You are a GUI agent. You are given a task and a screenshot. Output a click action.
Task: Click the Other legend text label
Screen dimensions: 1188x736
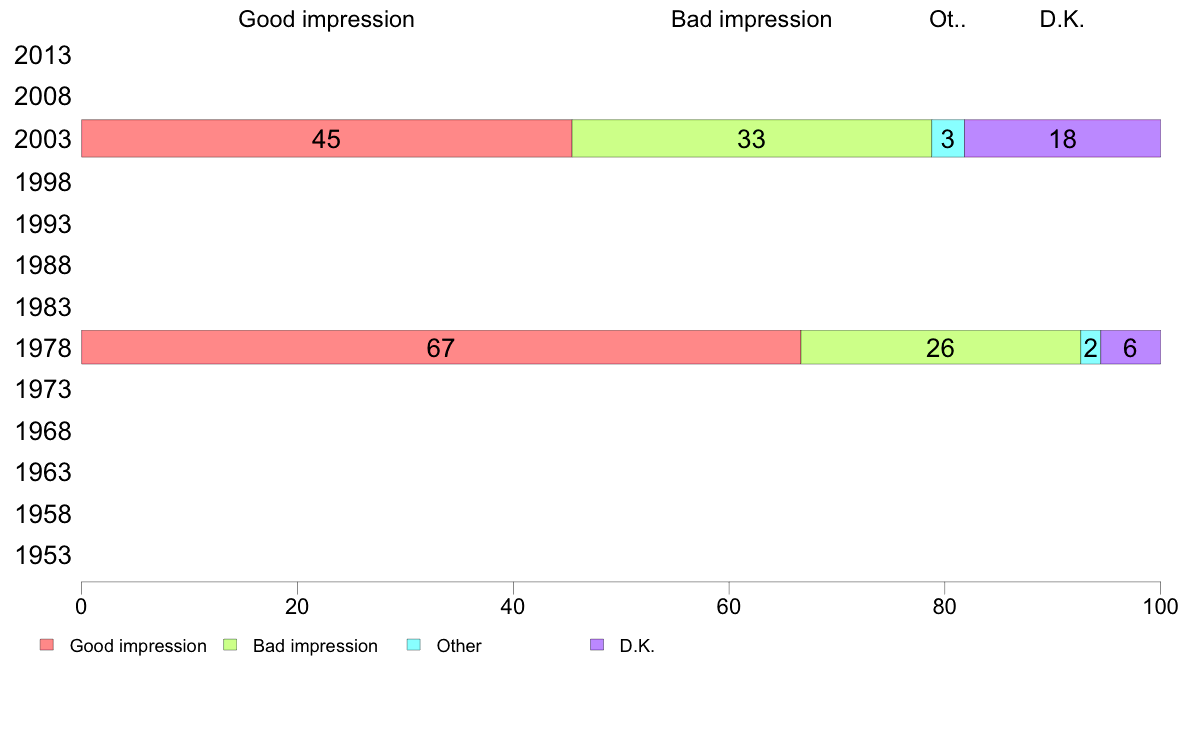(459, 646)
